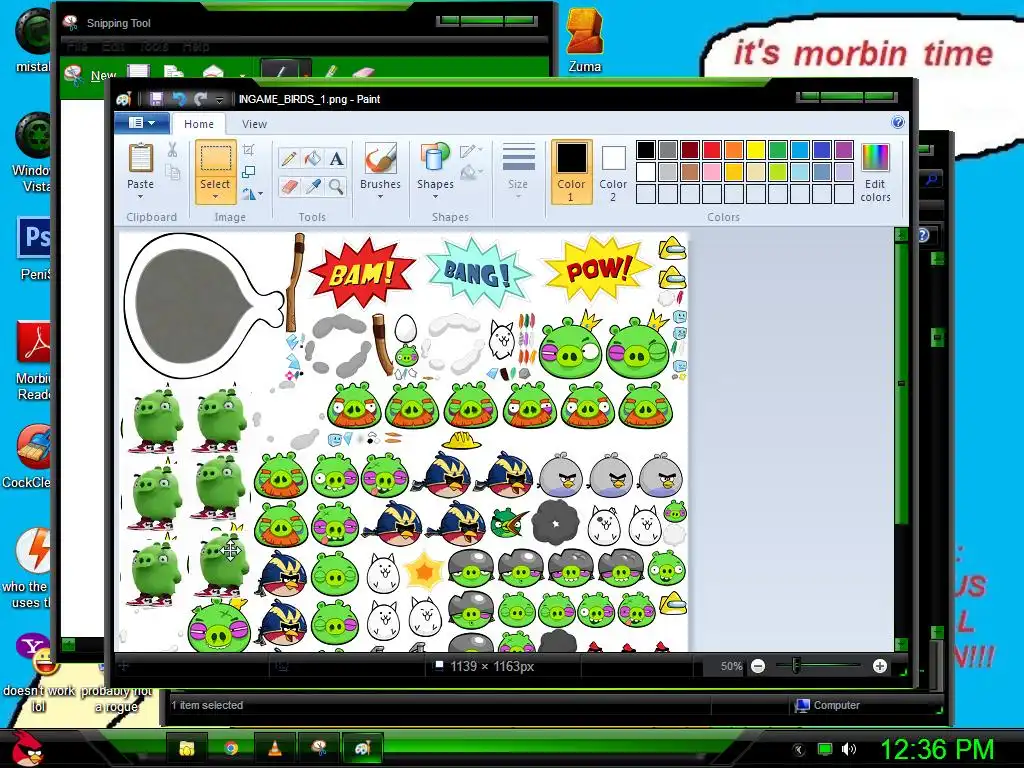Screen dimensions: 1024x768
Task: Open the Shapes gallery icon
Action: [435, 159]
